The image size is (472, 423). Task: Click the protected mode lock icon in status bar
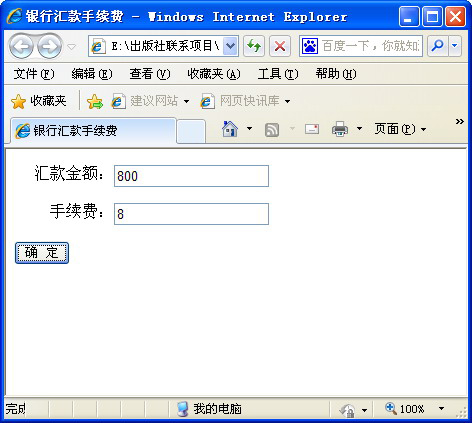click(347, 410)
